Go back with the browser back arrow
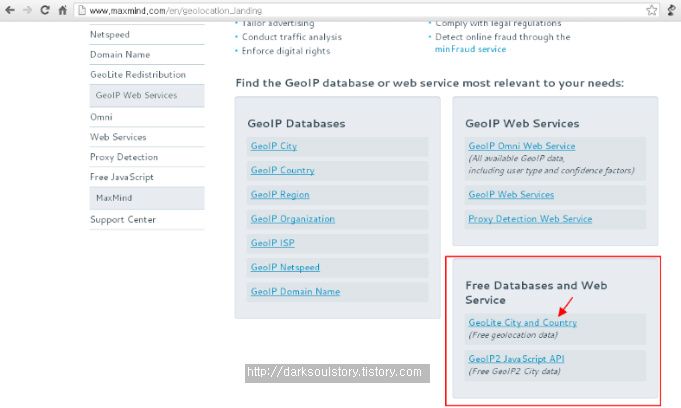The height and width of the screenshot is (408, 681). point(10,10)
